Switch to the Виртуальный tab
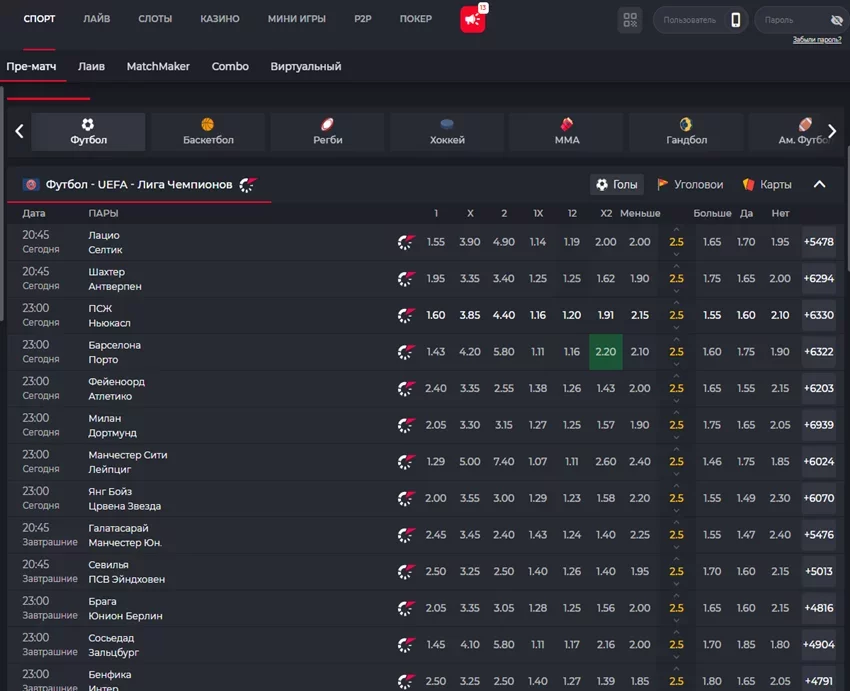This screenshot has height=691, width=850. [306, 67]
